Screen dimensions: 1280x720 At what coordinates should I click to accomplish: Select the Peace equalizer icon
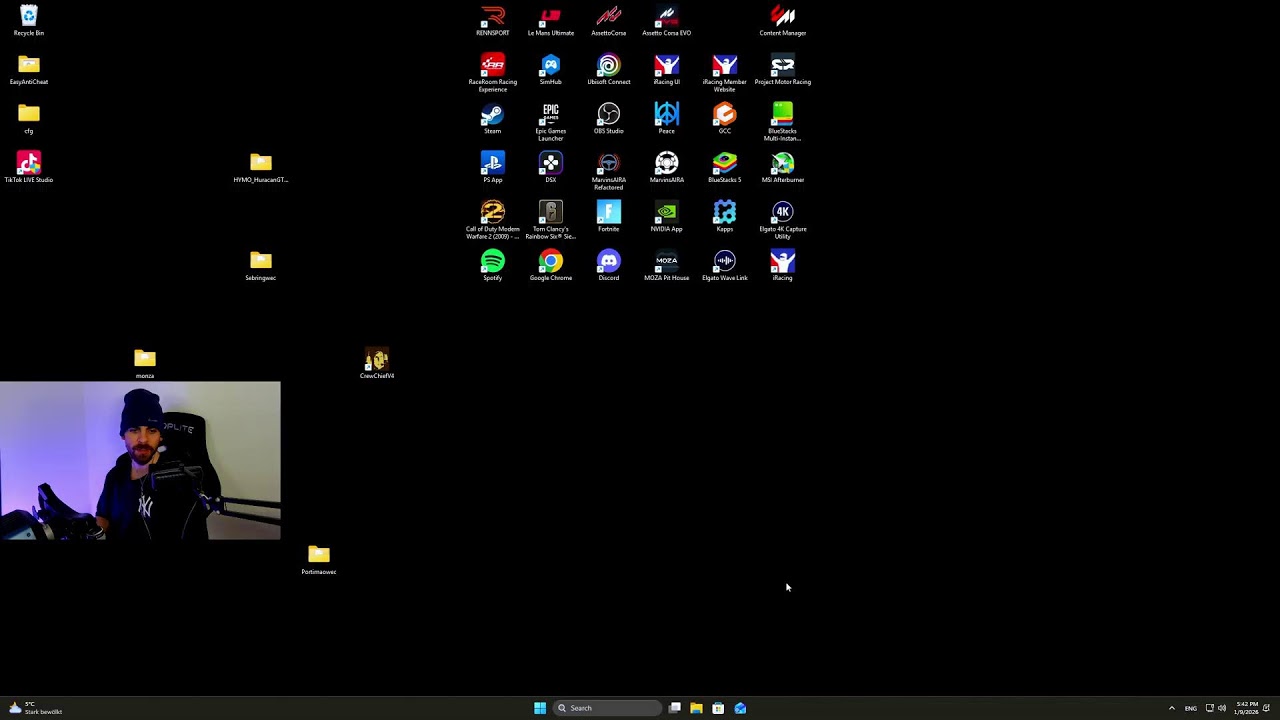pos(666,118)
